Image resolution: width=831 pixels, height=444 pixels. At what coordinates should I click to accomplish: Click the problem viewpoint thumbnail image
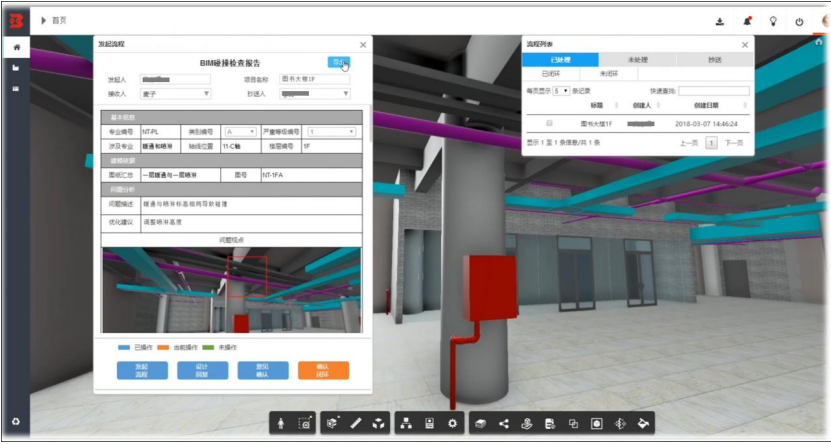click(232, 290)
